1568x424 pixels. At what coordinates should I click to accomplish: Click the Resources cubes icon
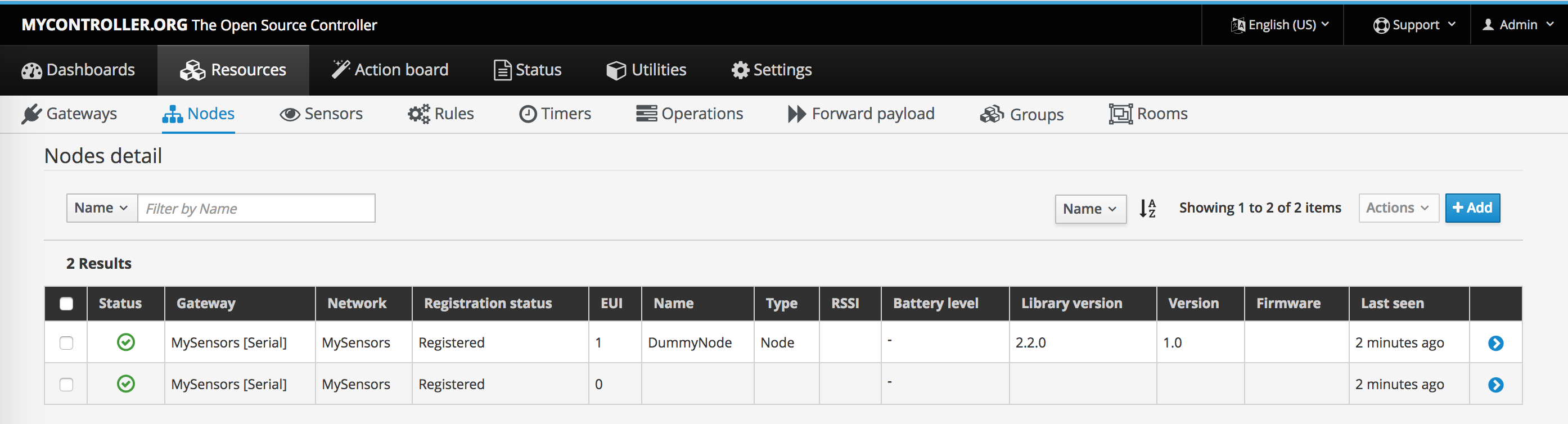[192, 70]
